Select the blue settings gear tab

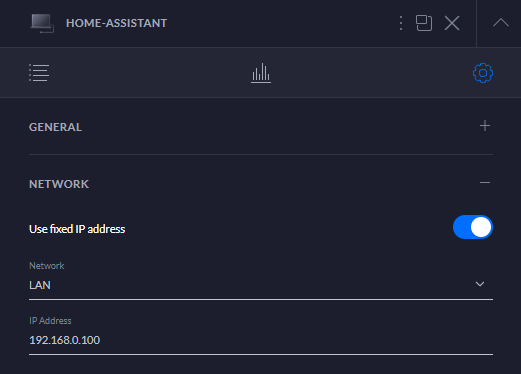tap(483, 73)
